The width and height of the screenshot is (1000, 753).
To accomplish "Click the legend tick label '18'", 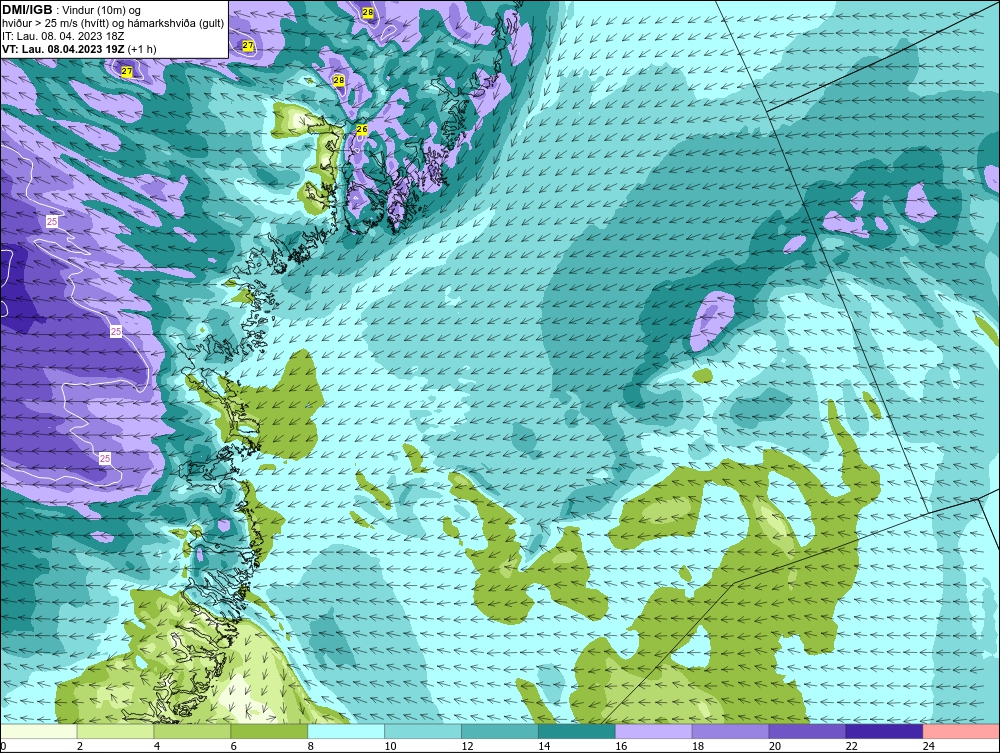I will [x=698, y=746].
